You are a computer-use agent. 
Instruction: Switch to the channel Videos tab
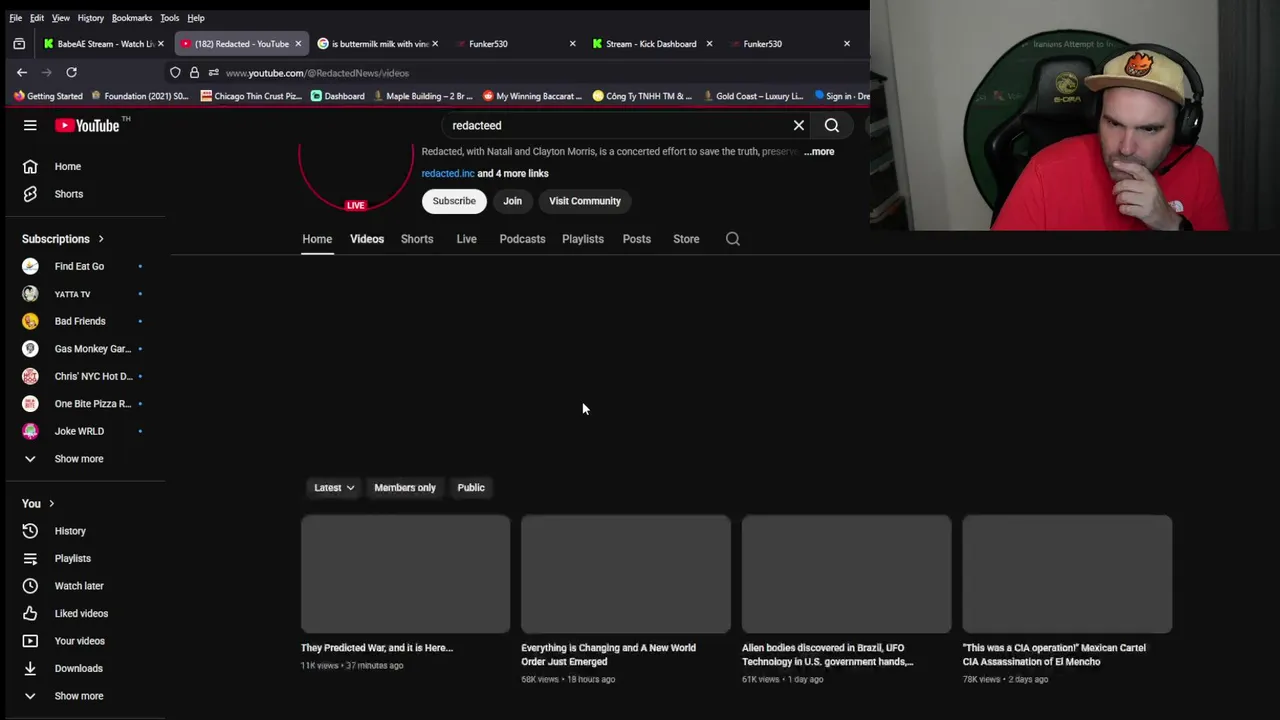[367, 239]
